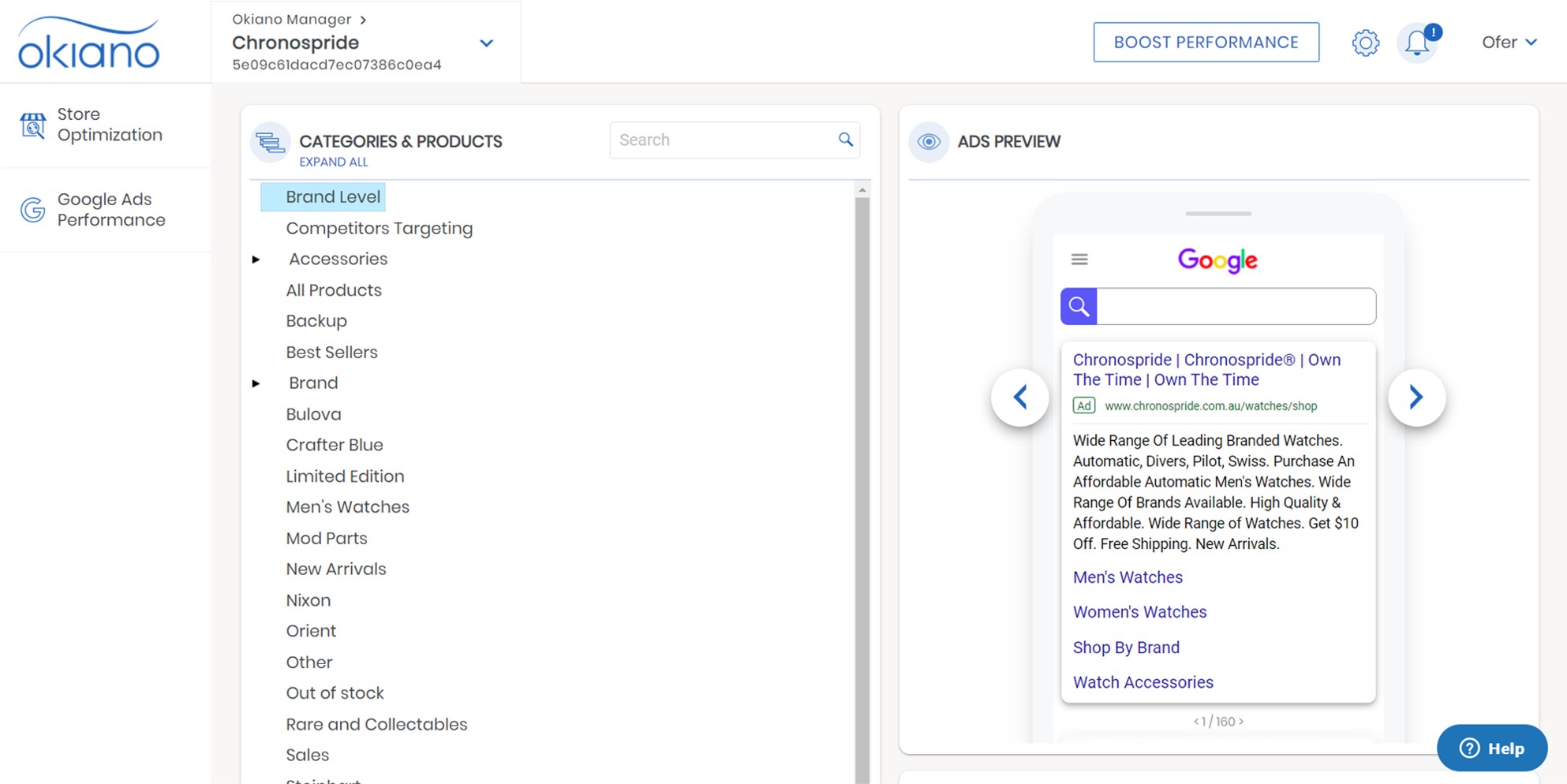This screenshot has height=784, width=1567.
Task: Select Bulova category
Action: point(313,414)
